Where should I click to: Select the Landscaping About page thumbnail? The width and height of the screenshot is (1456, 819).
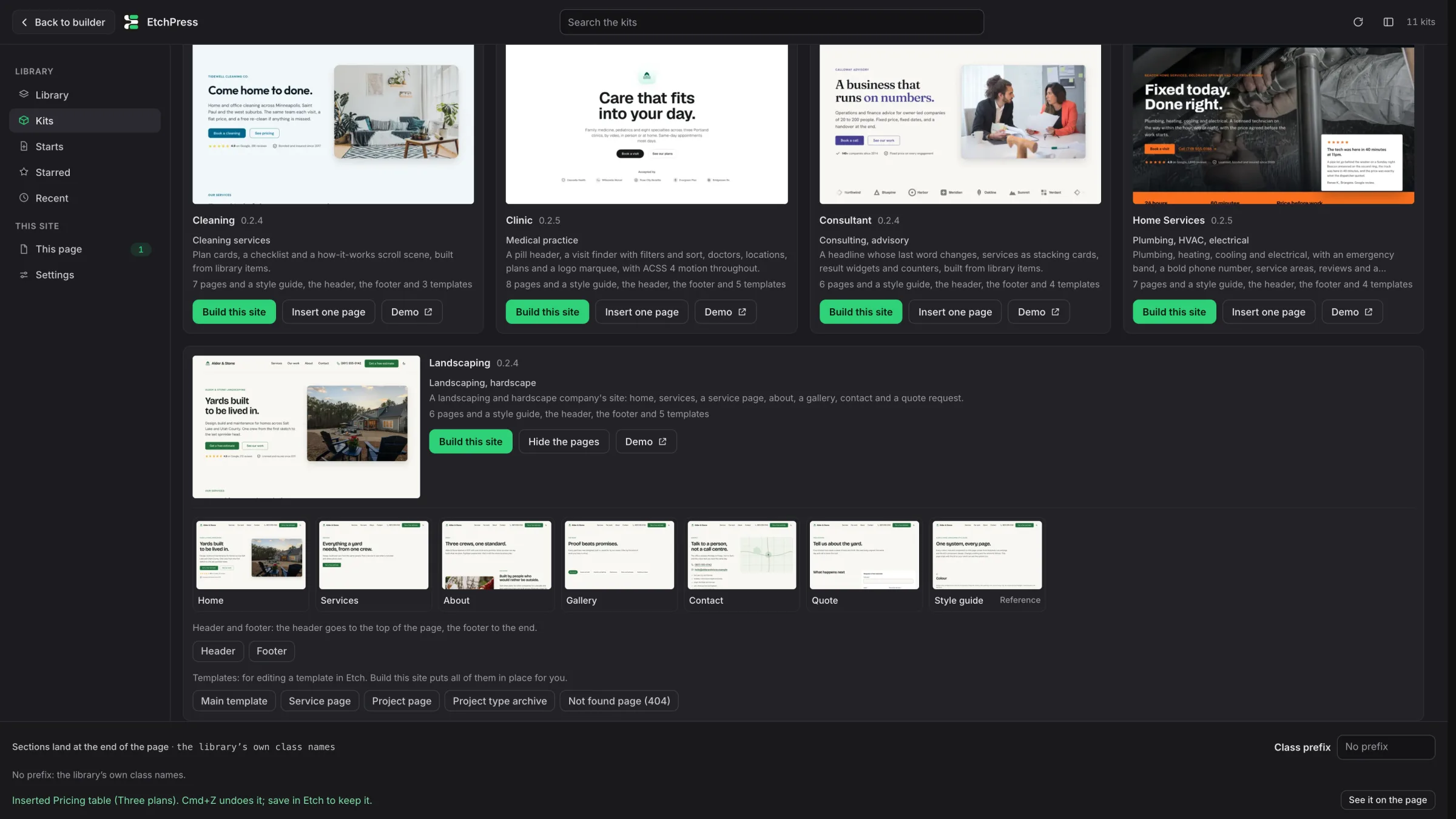(x=496, y=555)
